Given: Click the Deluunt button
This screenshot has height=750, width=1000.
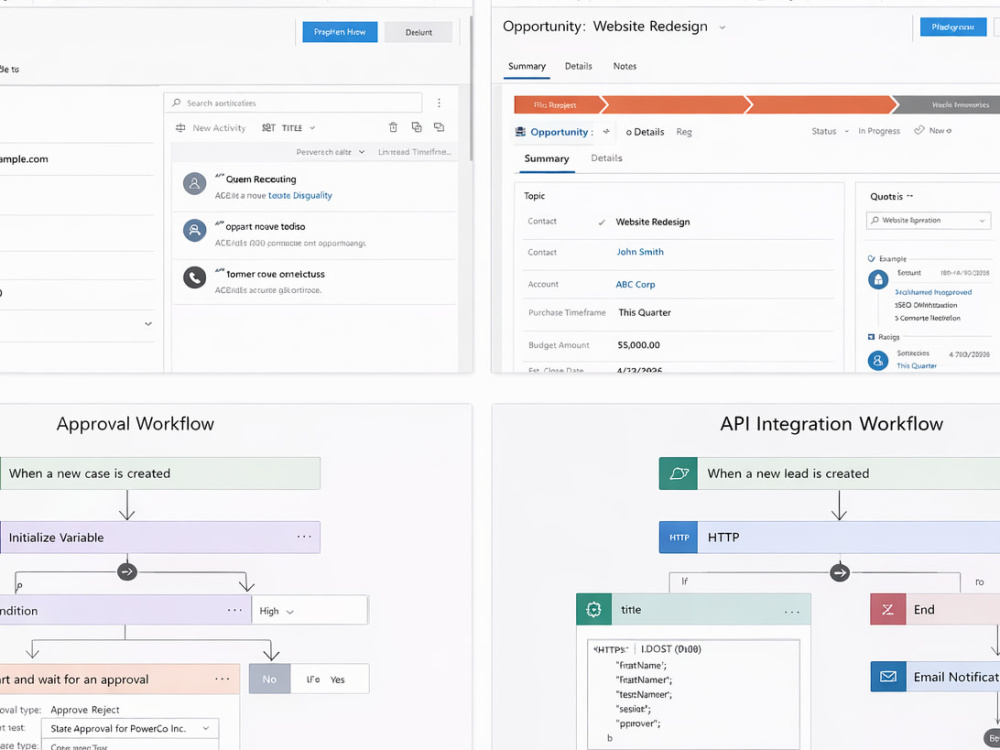Looking at the screenshot, I should (418, 32).
